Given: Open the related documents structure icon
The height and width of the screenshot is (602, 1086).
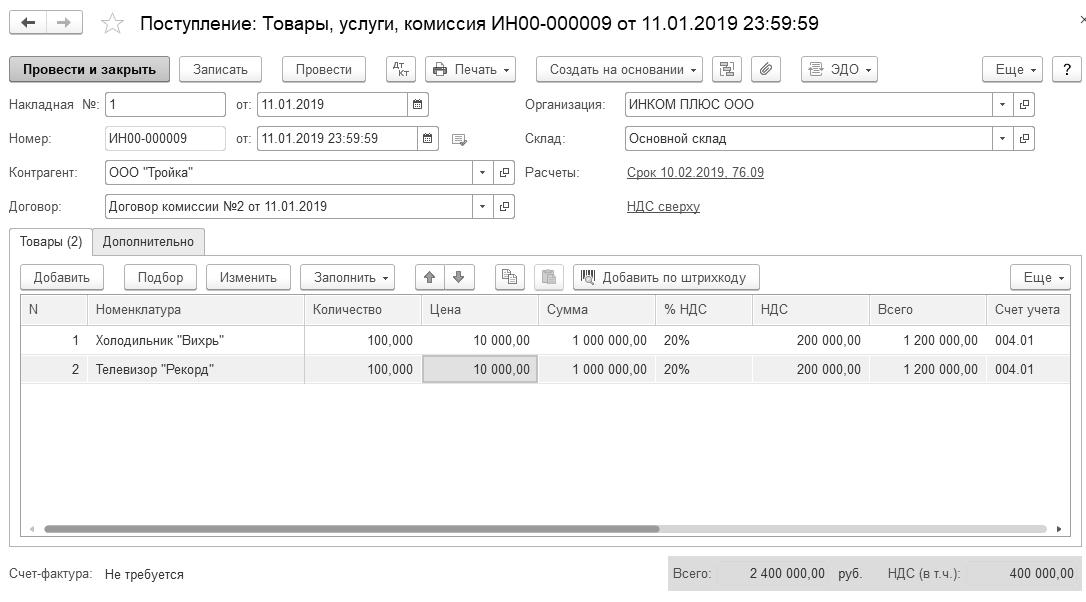Looking at the screenshot, I should click(x=727, y=69).
